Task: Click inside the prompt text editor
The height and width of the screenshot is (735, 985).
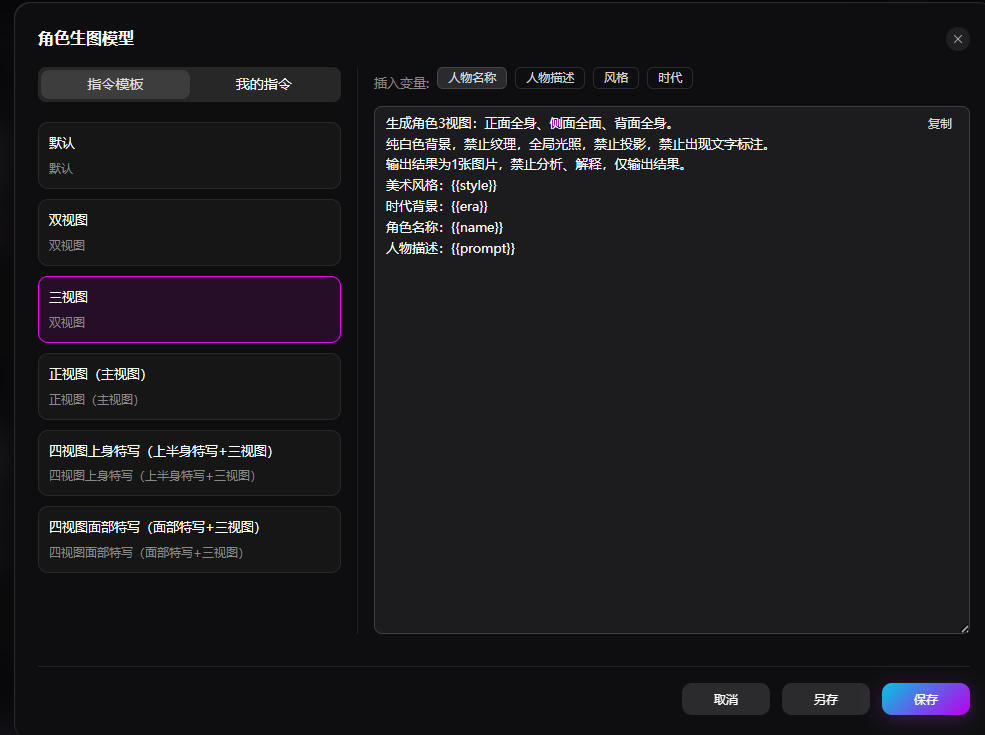Action: coord(672,370)
